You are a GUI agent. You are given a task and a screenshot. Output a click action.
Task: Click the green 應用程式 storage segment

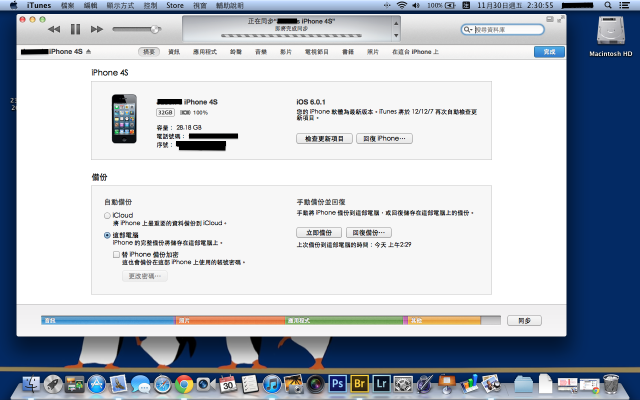point(344,320)
